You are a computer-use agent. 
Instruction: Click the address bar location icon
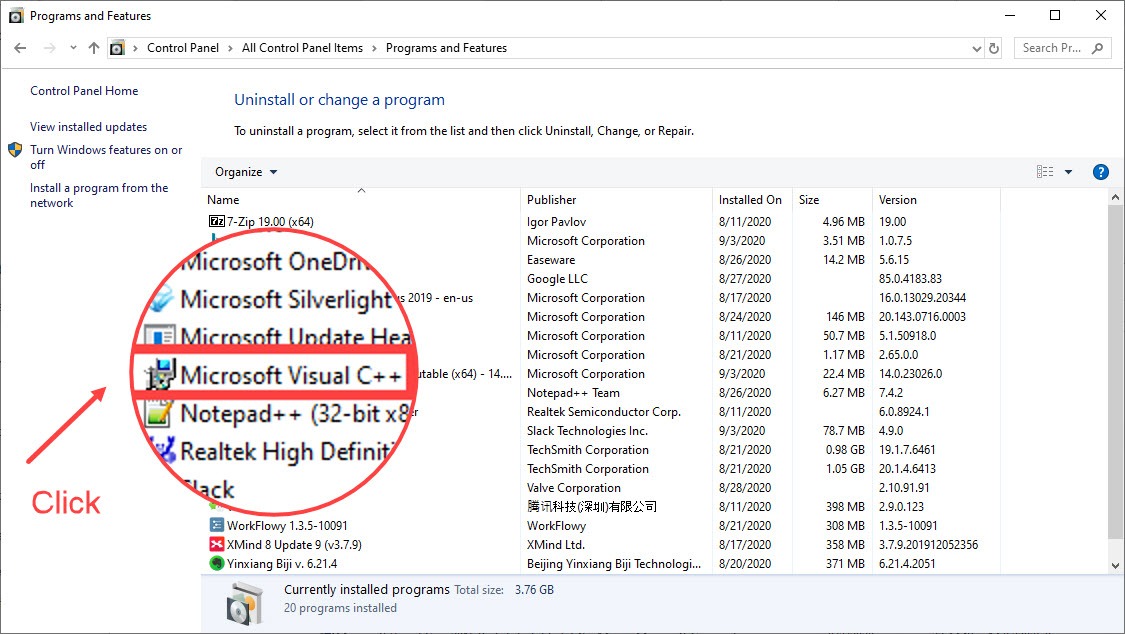click(117, 48)
